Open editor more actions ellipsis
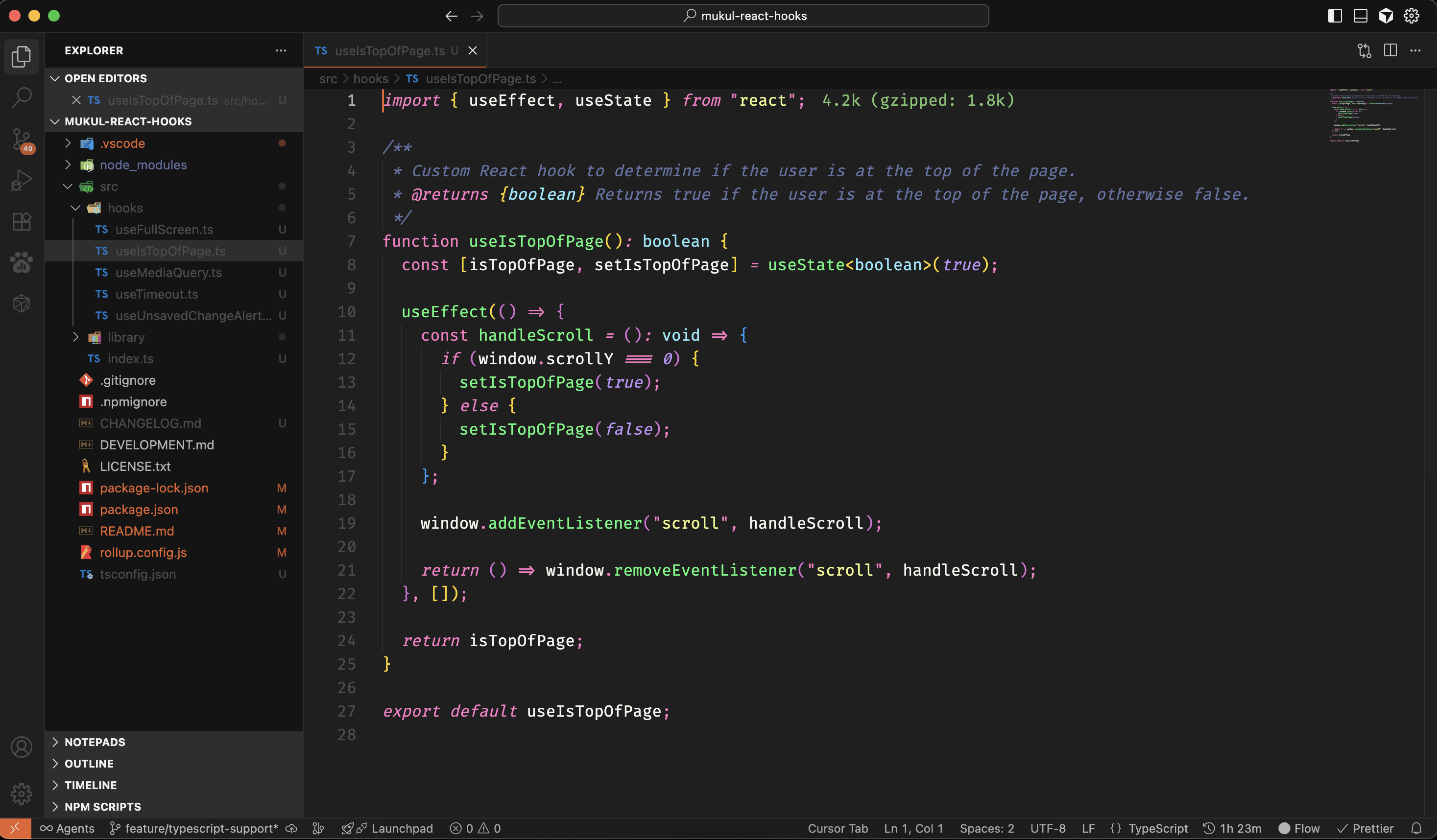Screen dimensions: 1437x840 [x=1416, y=51]
